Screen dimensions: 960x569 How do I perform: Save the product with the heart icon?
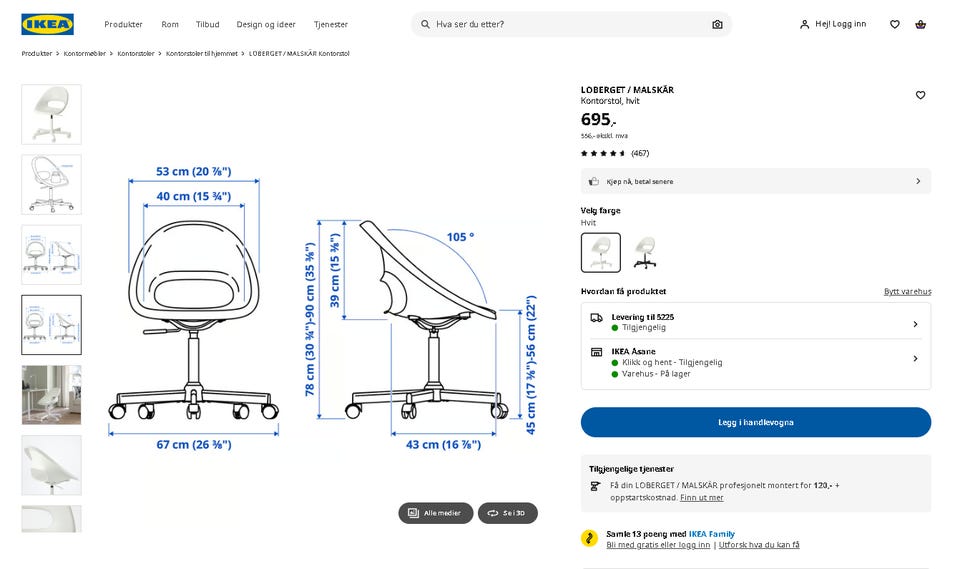(x=920, y=95)
